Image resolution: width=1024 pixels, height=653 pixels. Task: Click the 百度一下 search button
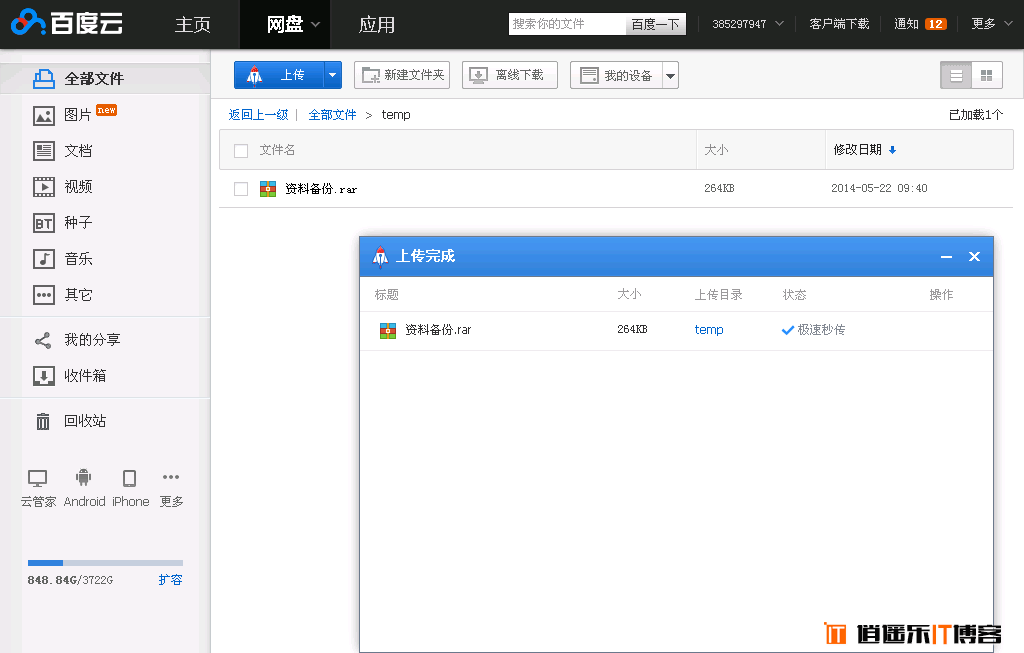[x=655, y=24]
